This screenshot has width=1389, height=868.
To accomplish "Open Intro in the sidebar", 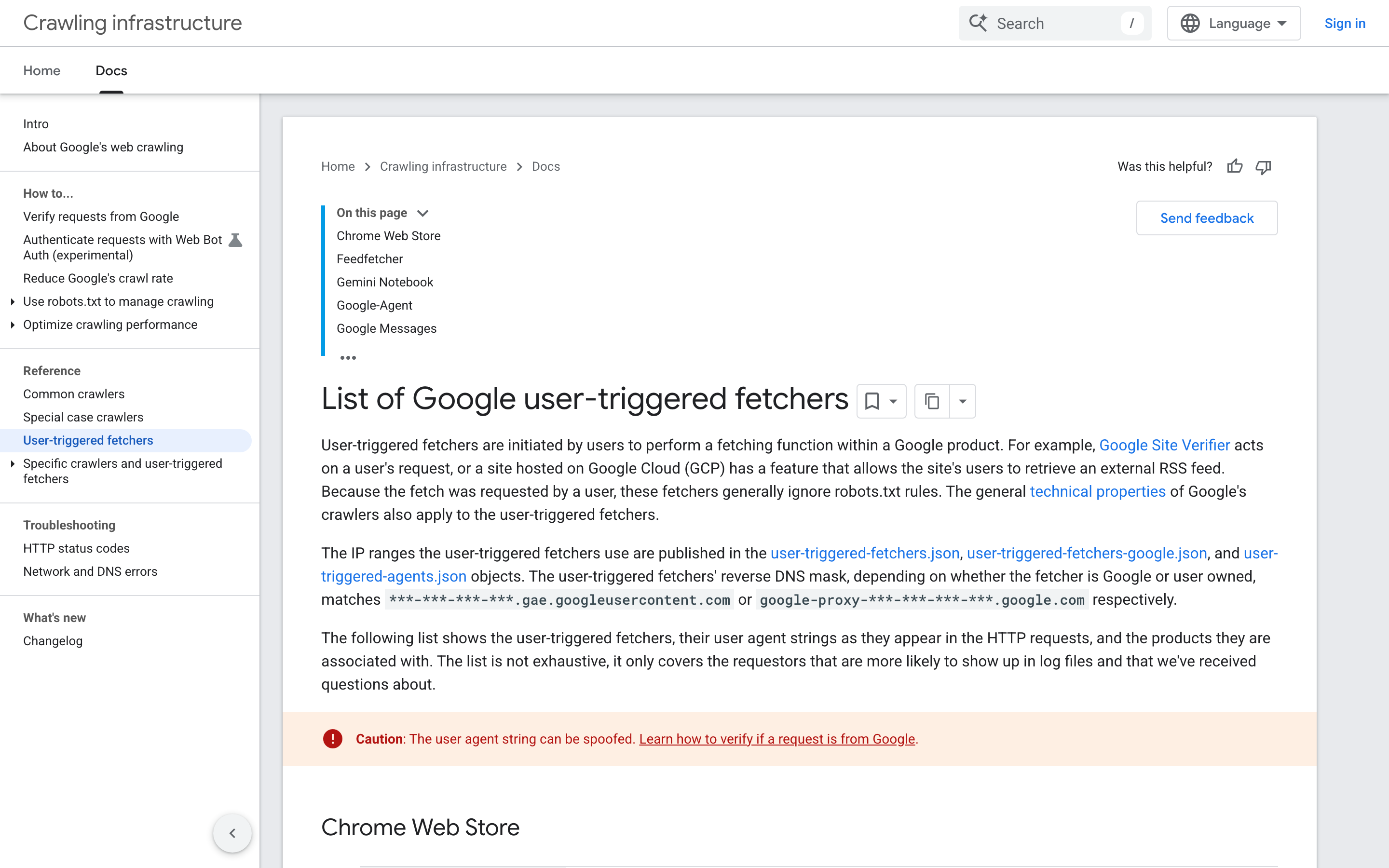I will 36,124.
